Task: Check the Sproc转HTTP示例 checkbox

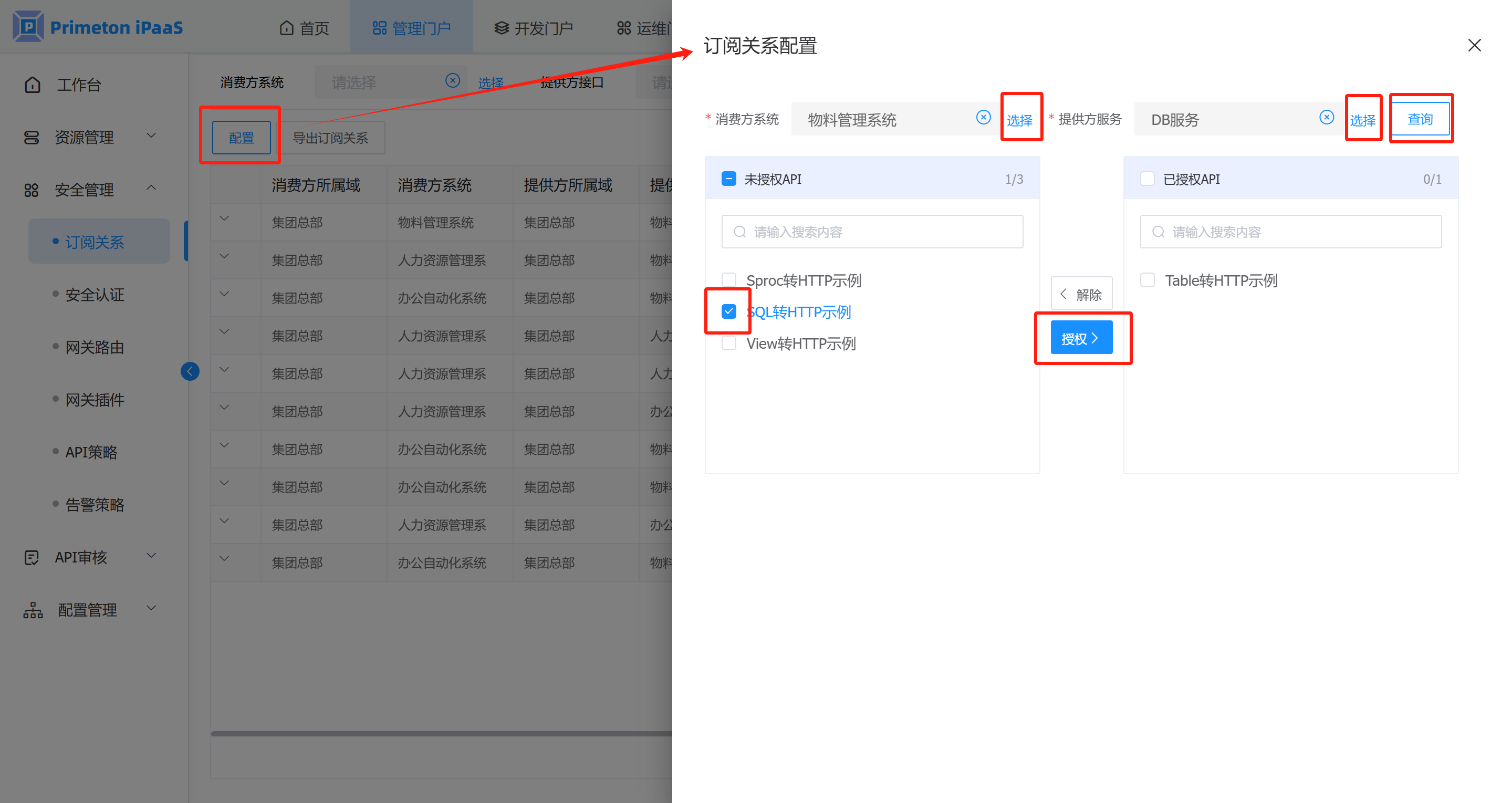Action: [728, 280]
